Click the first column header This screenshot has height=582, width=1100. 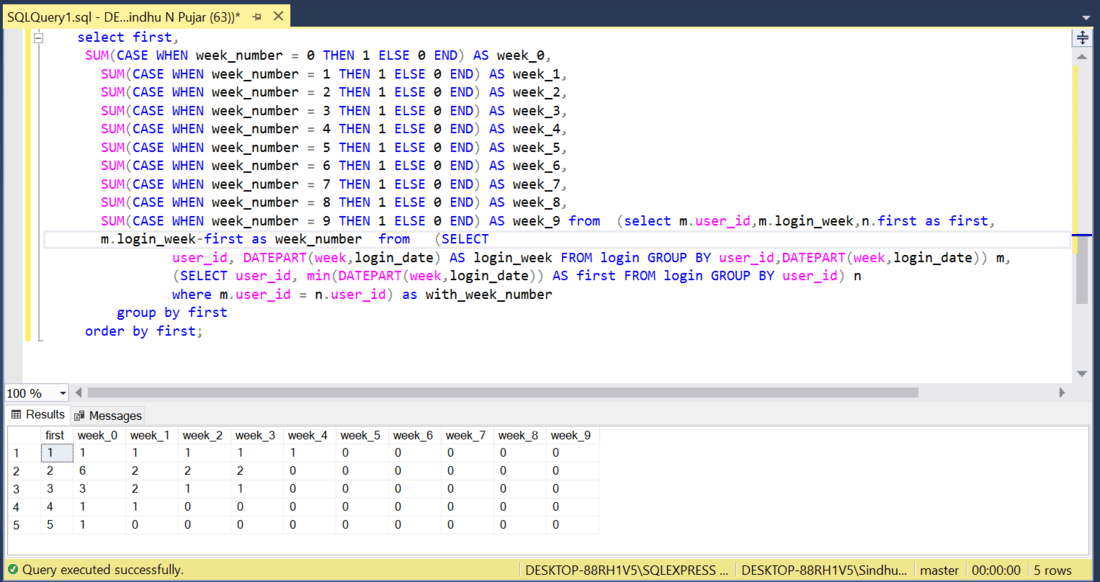pyautogui.click(x=56, y=435)
